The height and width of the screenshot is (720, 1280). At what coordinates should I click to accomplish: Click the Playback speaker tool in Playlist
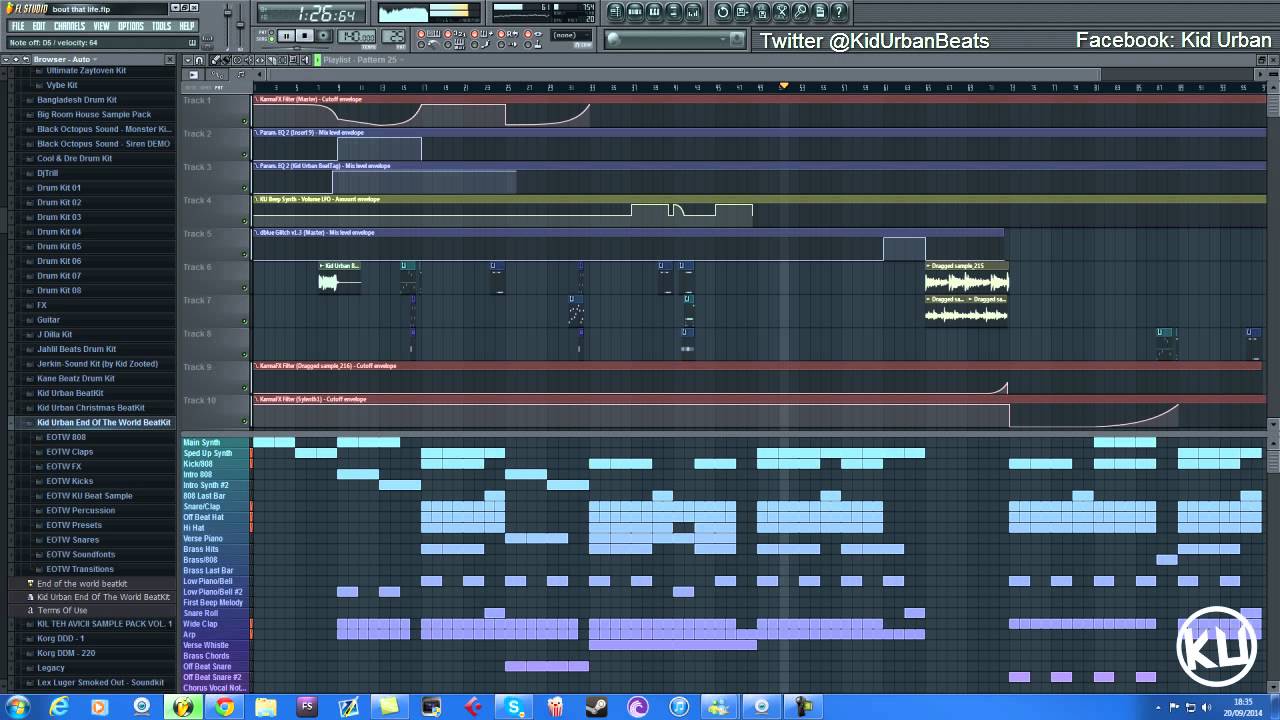click(x=303, y=60)
